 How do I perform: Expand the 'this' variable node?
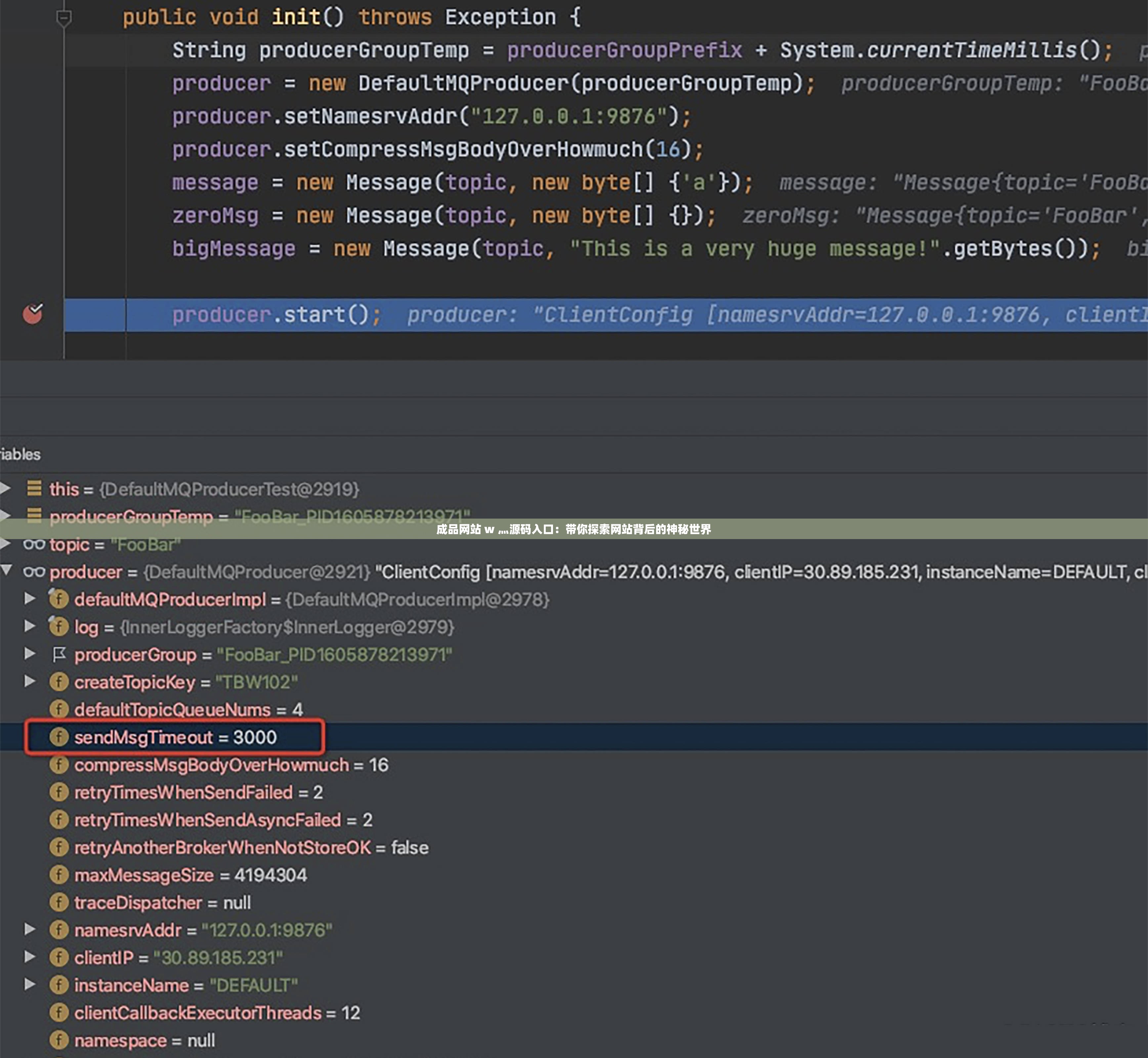[x=6, y=488]
